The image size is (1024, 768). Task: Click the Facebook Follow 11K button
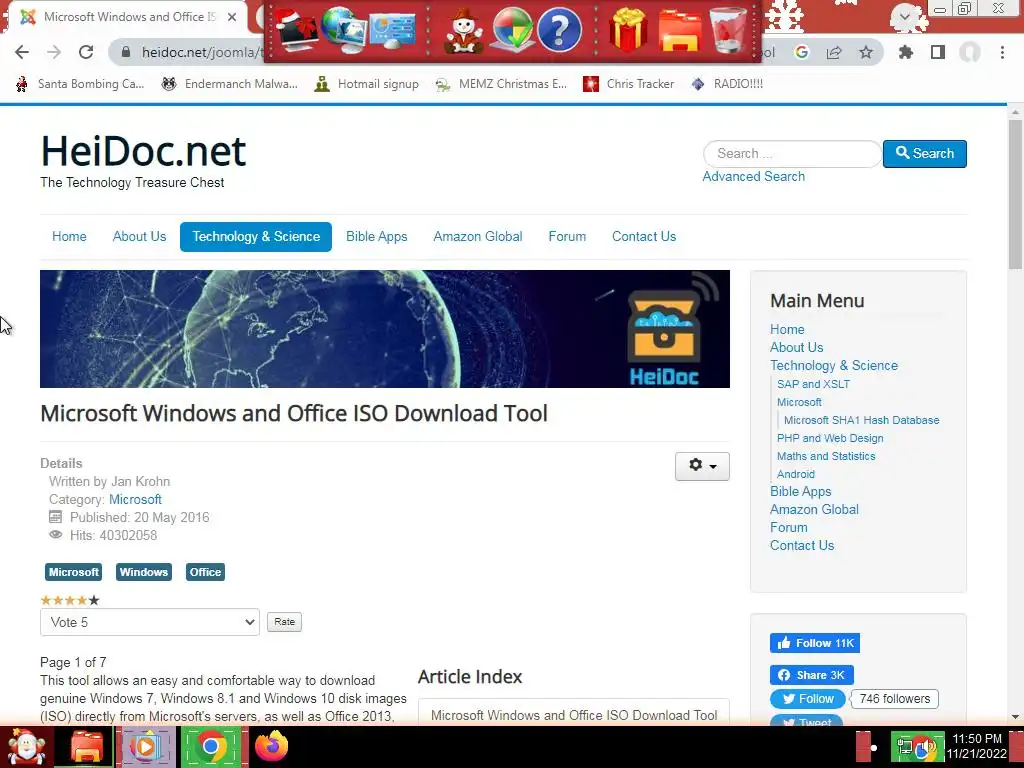[814, 643]
